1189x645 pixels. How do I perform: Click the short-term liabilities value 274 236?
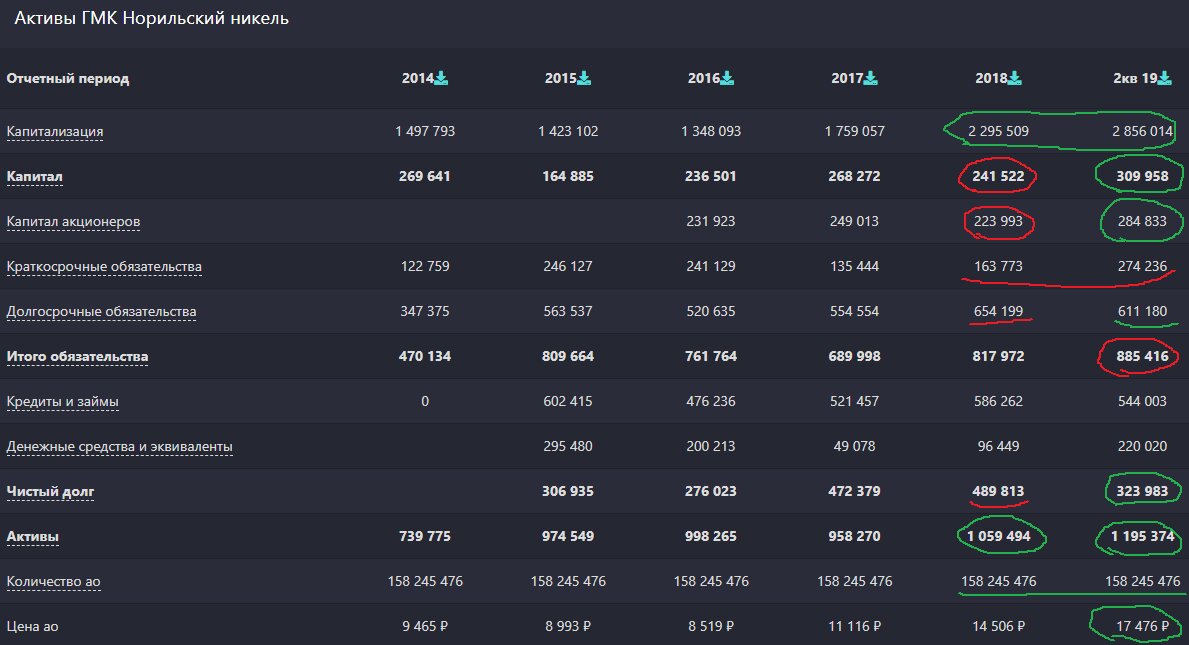(x=1142, y=266)
